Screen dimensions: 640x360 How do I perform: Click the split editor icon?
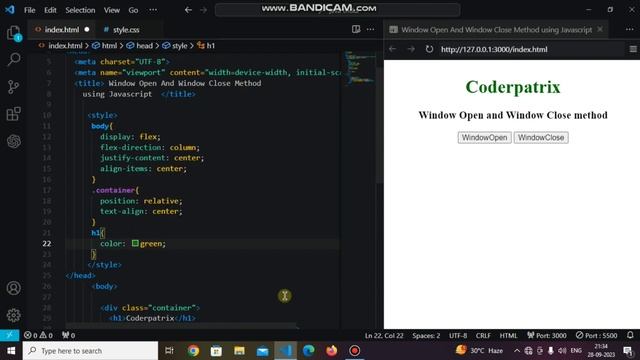coord(356,29)
